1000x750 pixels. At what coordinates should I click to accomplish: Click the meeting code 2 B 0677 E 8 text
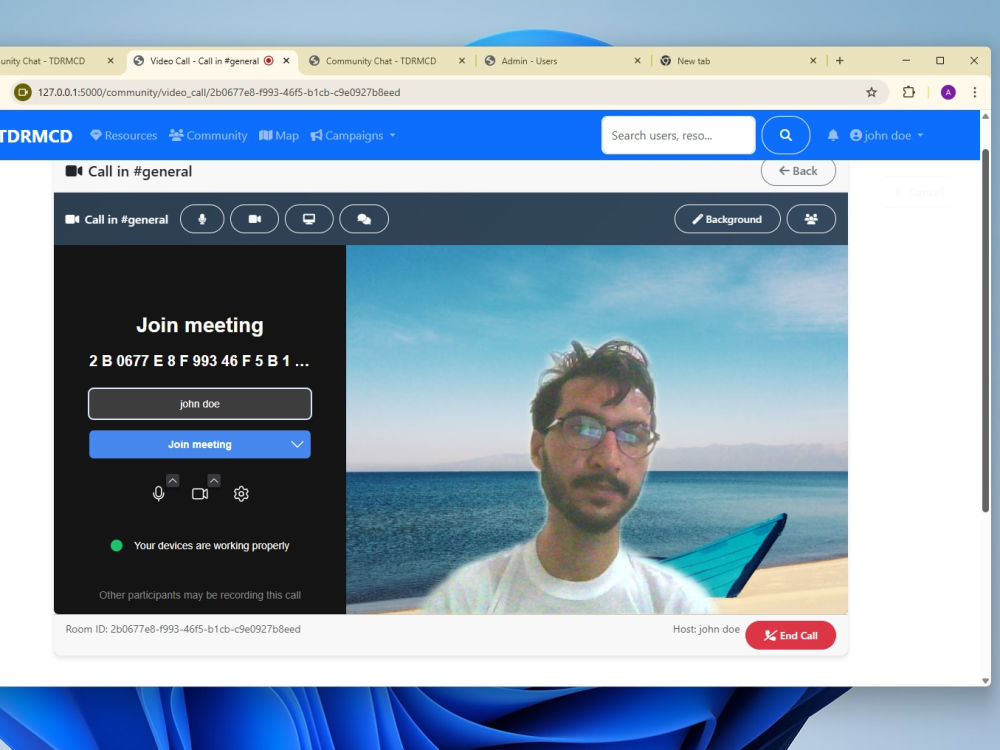click(x=199, y=361)
